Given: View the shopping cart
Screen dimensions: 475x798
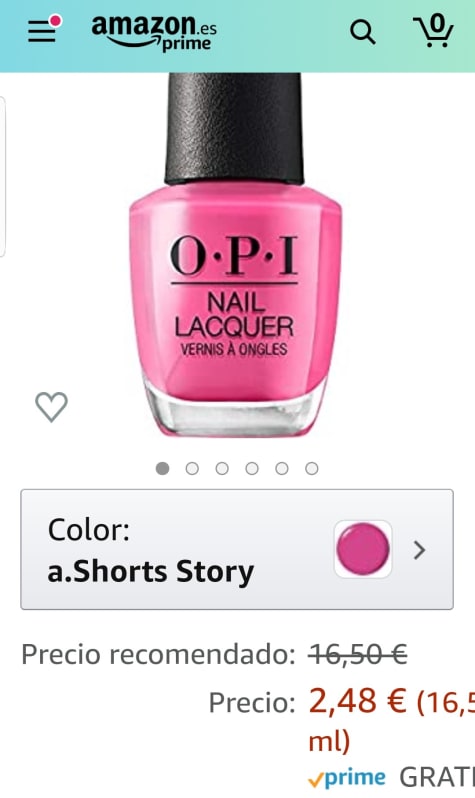Looking at the screenshot, I should (x=433, y=32).
